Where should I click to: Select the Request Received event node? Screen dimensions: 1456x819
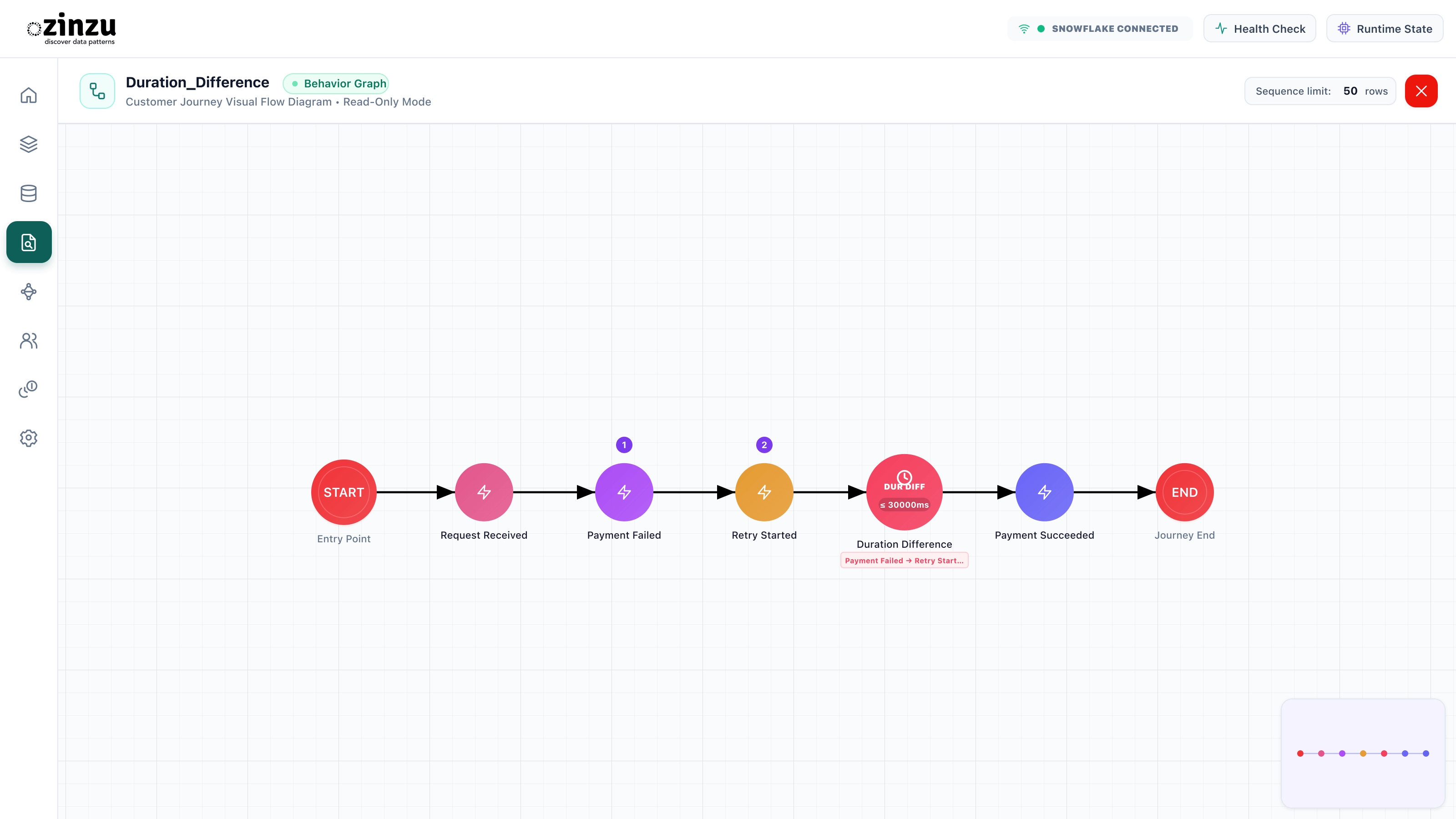point(484,492)
